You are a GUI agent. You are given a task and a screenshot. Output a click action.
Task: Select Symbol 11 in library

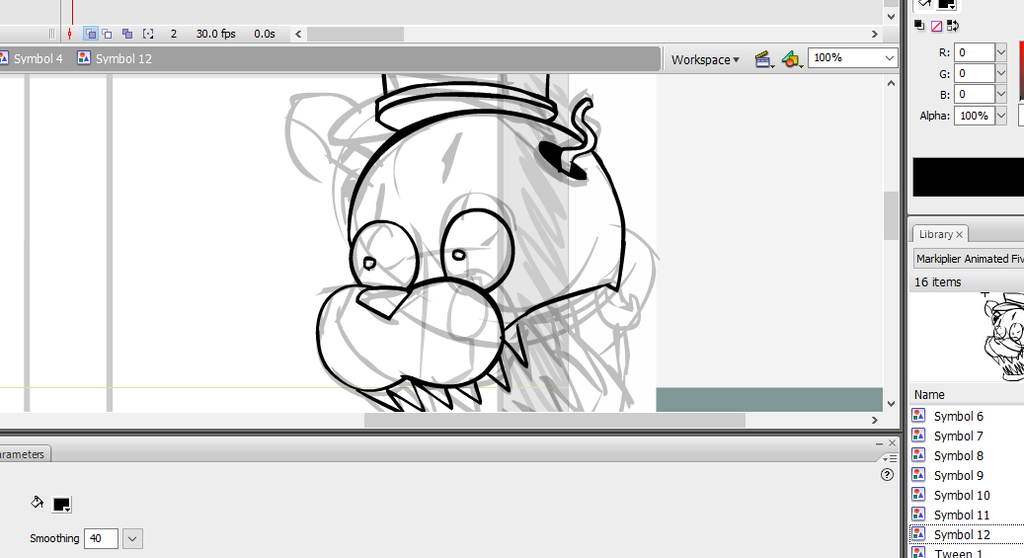point(961,515)
